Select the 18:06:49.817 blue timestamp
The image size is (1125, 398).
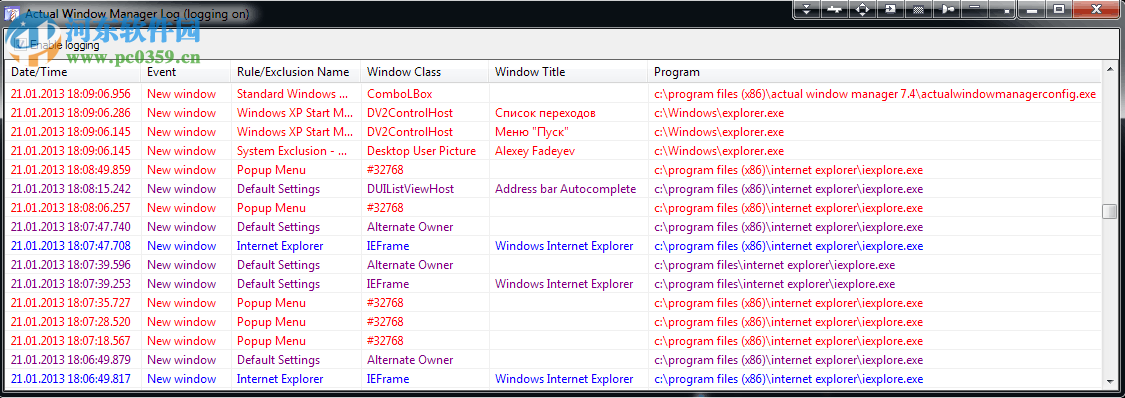[x=71, y=379]
